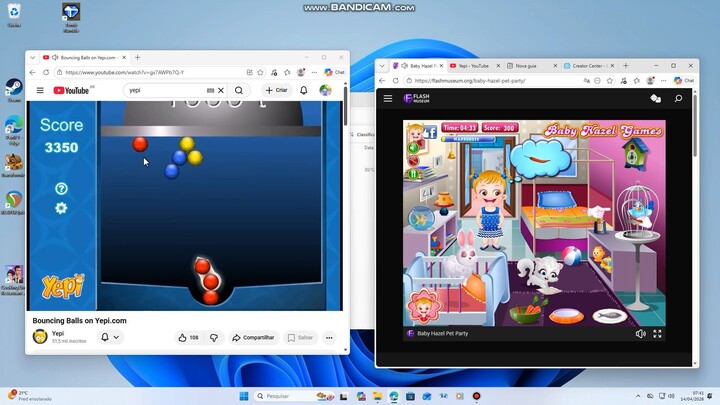Image resolution: width=720 pixels, height=405 pixels.
Task: Open the more actions menu under the video
Action: [329, 338]
